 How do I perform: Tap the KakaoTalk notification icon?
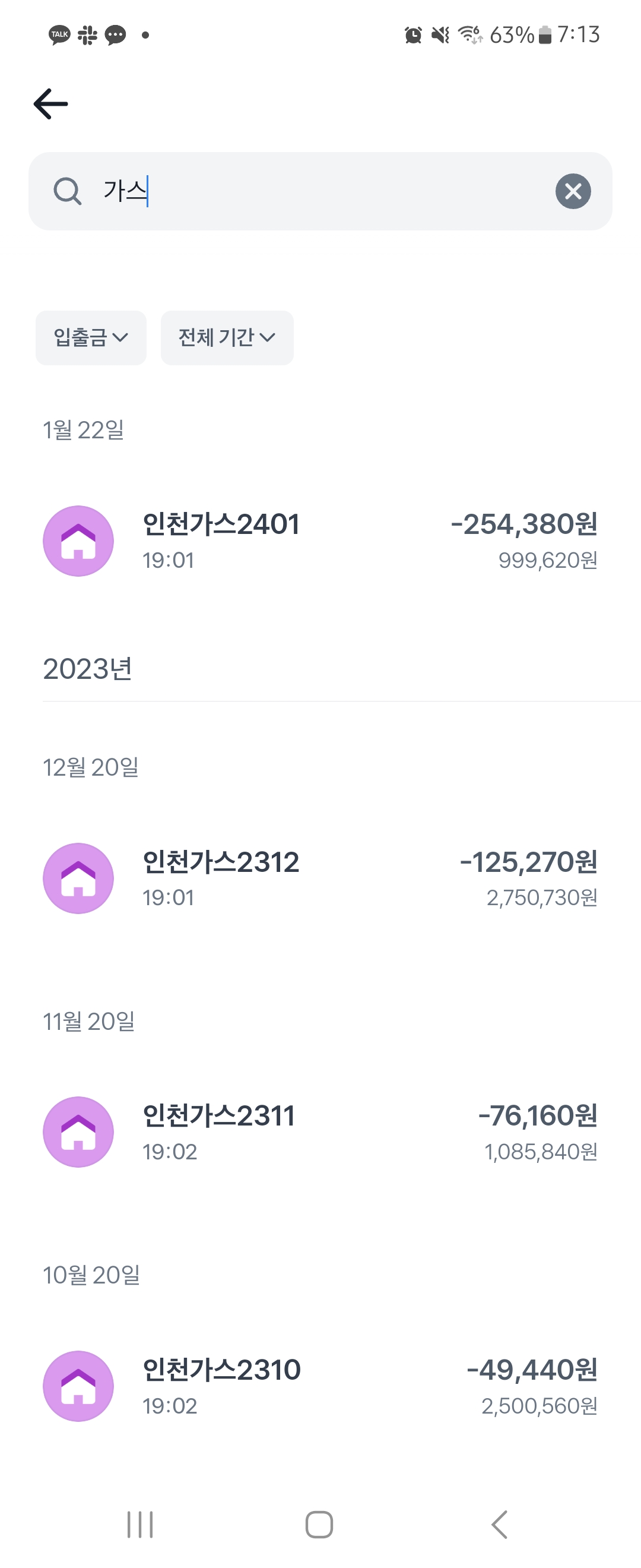coord(59,34)
